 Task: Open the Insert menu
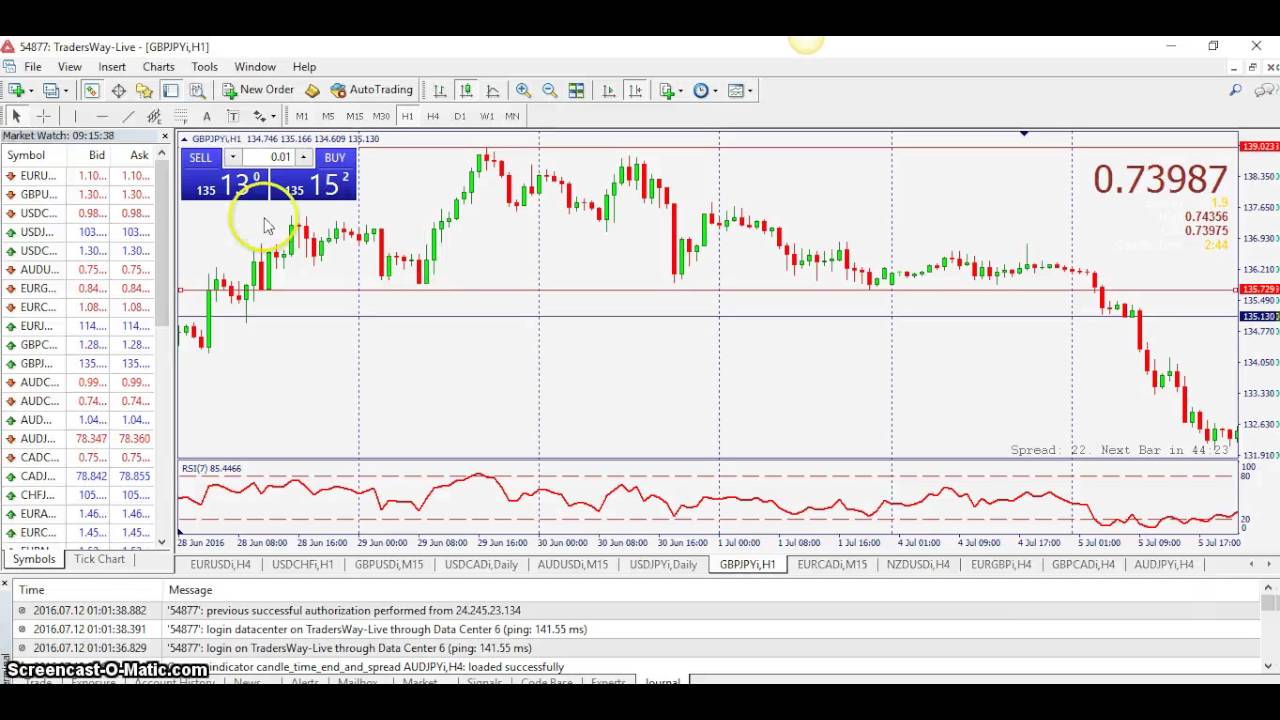coord(112,67)
